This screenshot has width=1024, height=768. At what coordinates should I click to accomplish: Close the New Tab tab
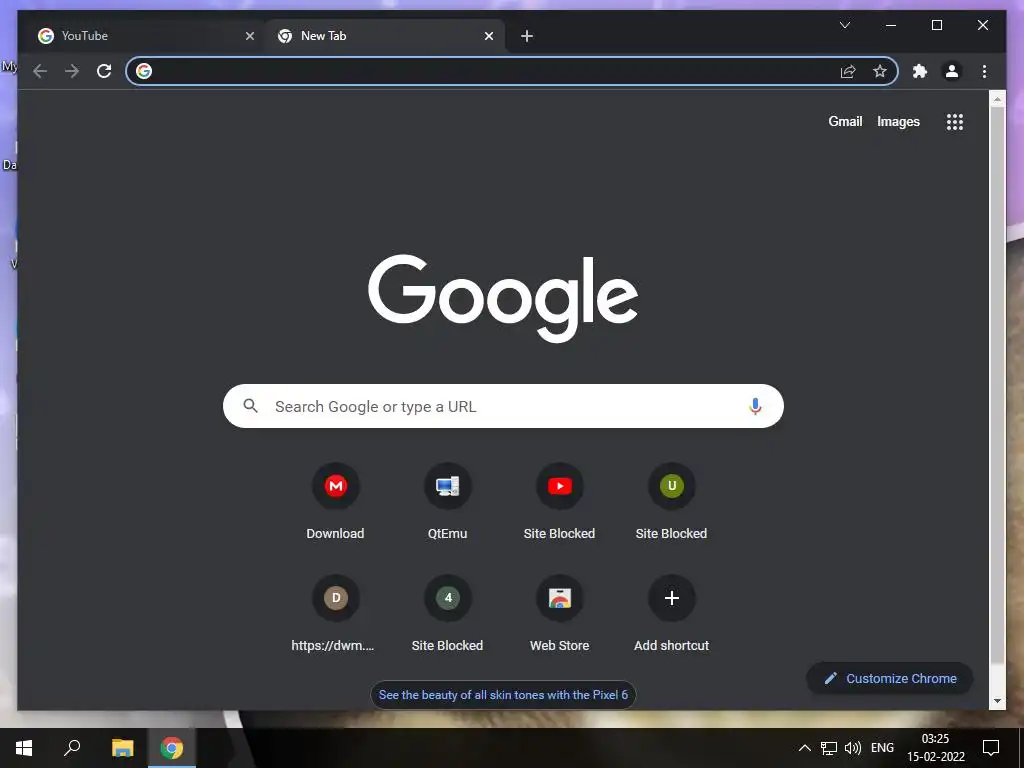tap(488, 36)
